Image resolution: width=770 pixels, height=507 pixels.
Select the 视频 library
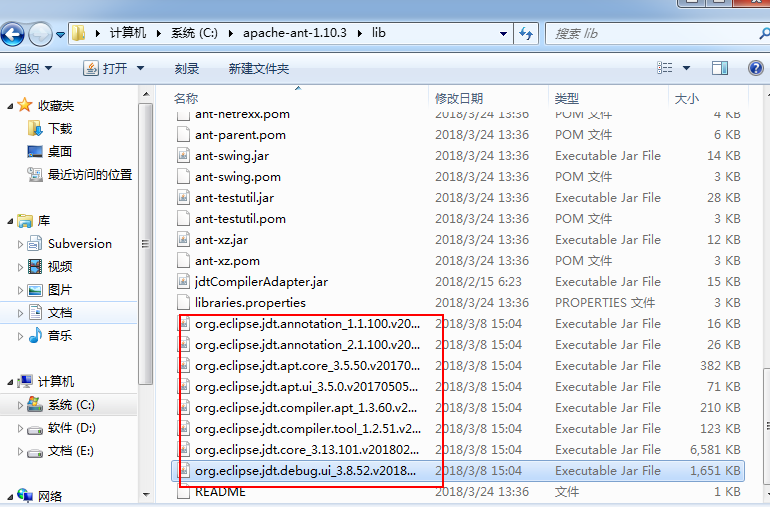60,267
